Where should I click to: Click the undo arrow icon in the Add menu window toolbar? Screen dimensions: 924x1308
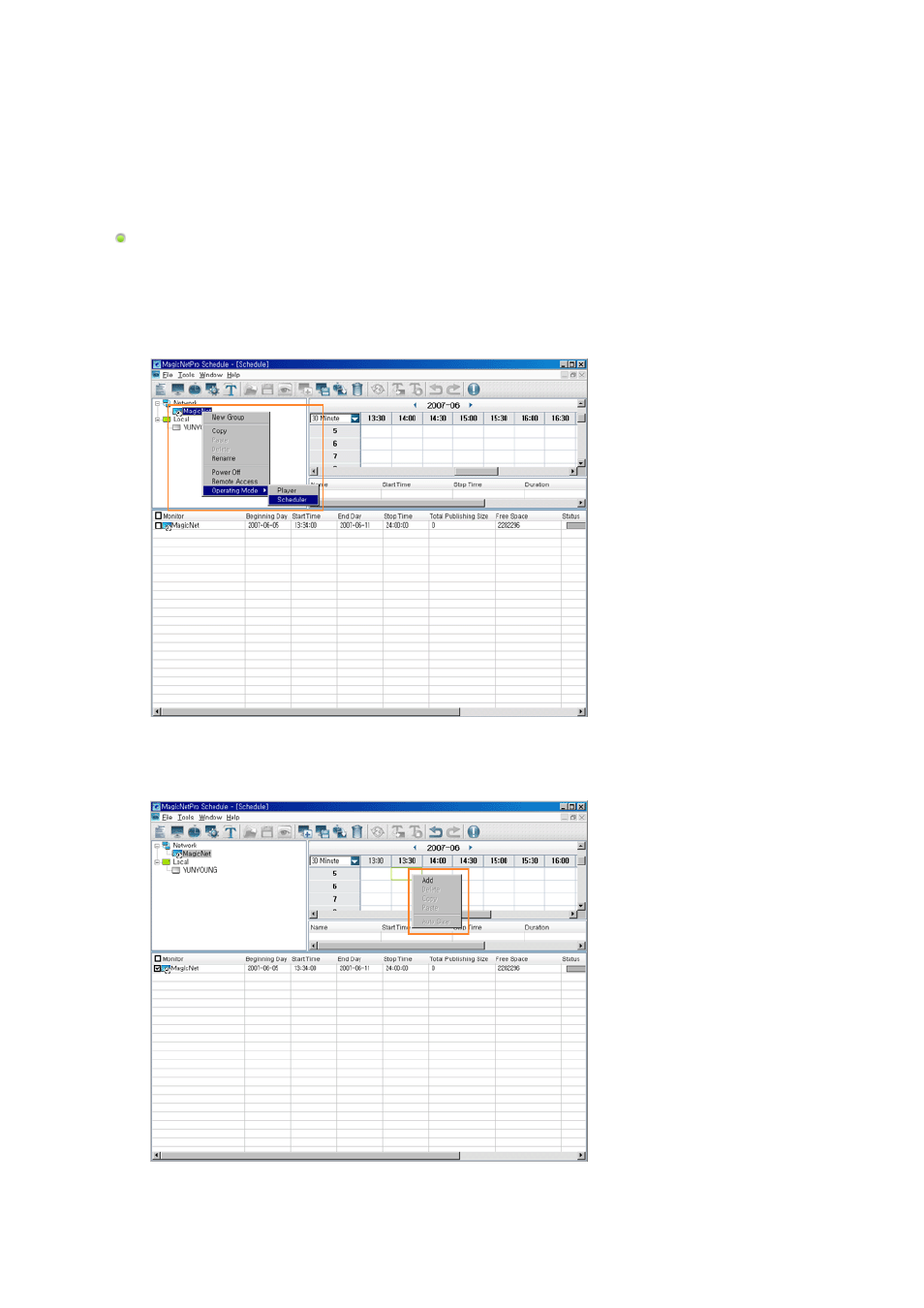[x=436, y=832]
